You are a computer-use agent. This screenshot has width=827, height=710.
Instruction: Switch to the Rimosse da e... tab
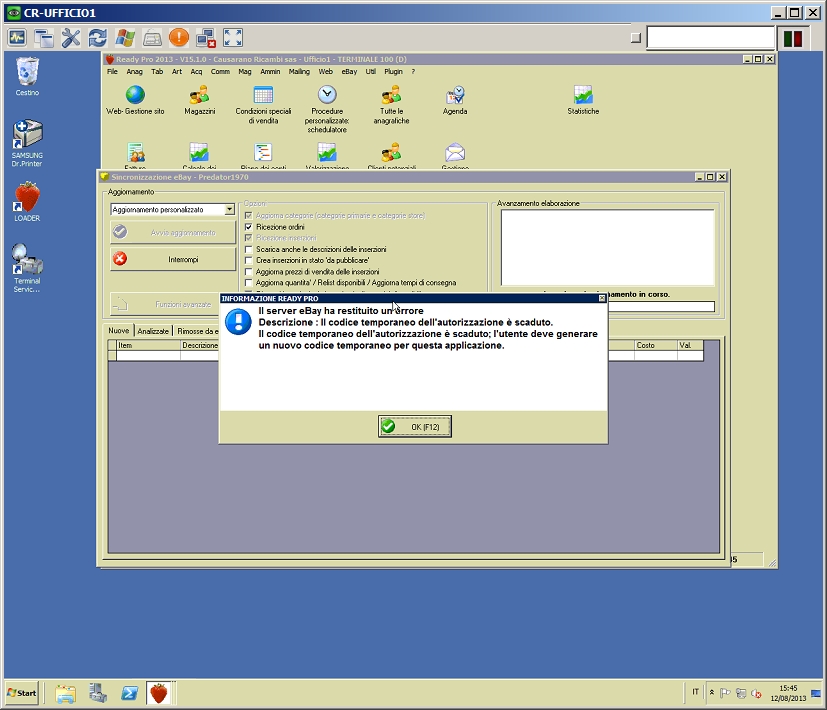(x=197, y=331)
